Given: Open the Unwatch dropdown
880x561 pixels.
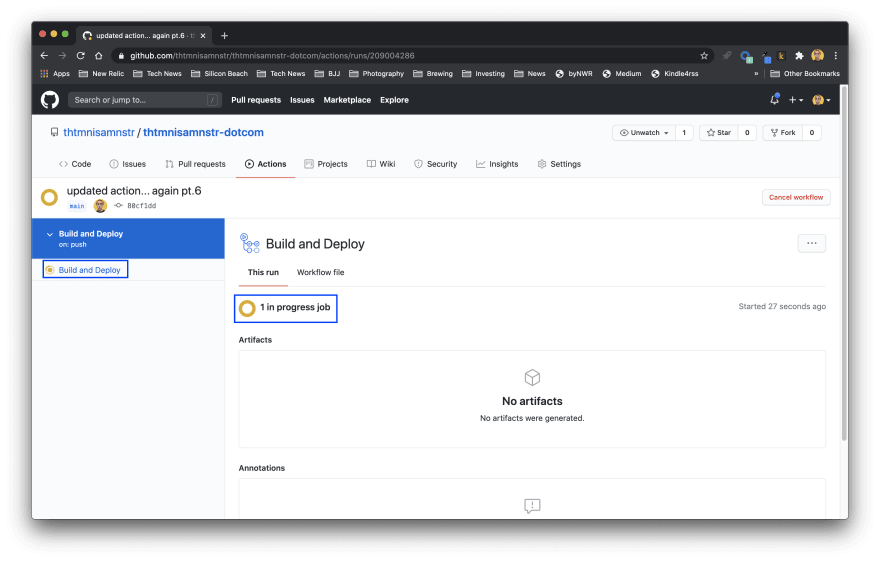Looking at the screenshot, I should pyautogui.click(x=644, y=133).
